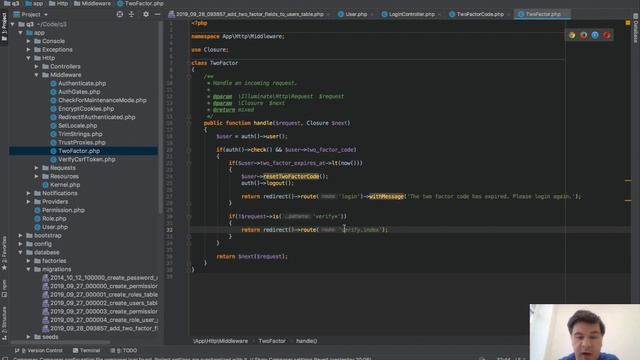
Task: Expand the Requests folder
Action: click(x=37, y=168)
